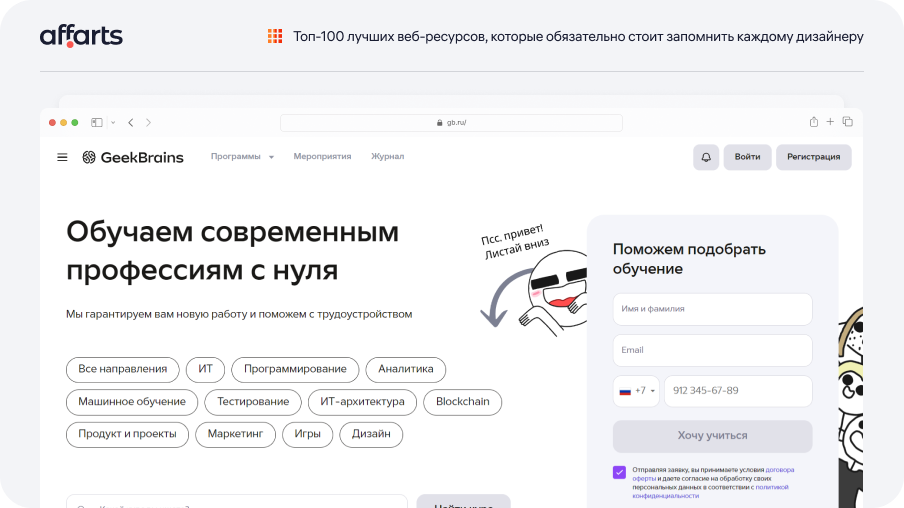Viewport: 904px width, 508px height.
Task: Click the gb.ru address bar
Action: point(451,123)
